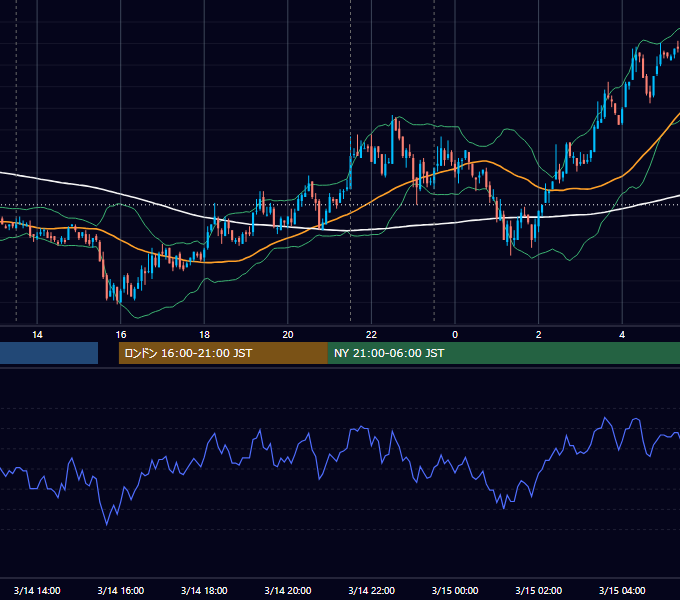This screenshot has width=680, height=600.
Task: Click hour label 18 on price chart axis
Action: click(204, 335)
